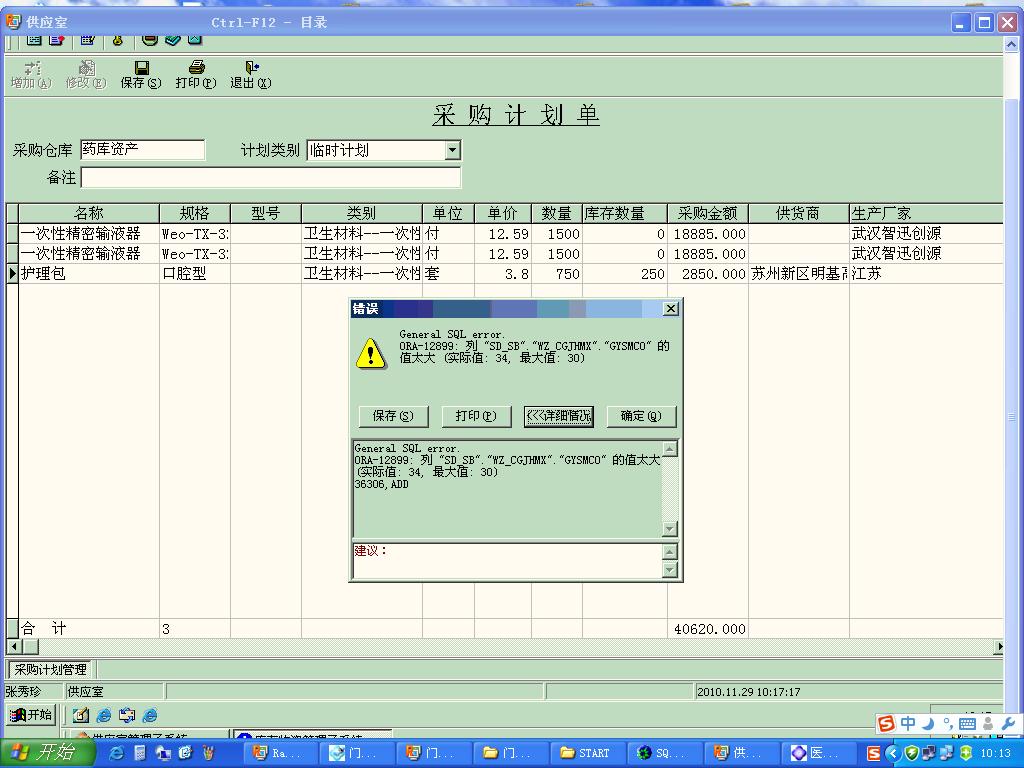Click 打印(P) button in error dialog
Viewport: 1024px width, 768px height.
click(476, 416)
